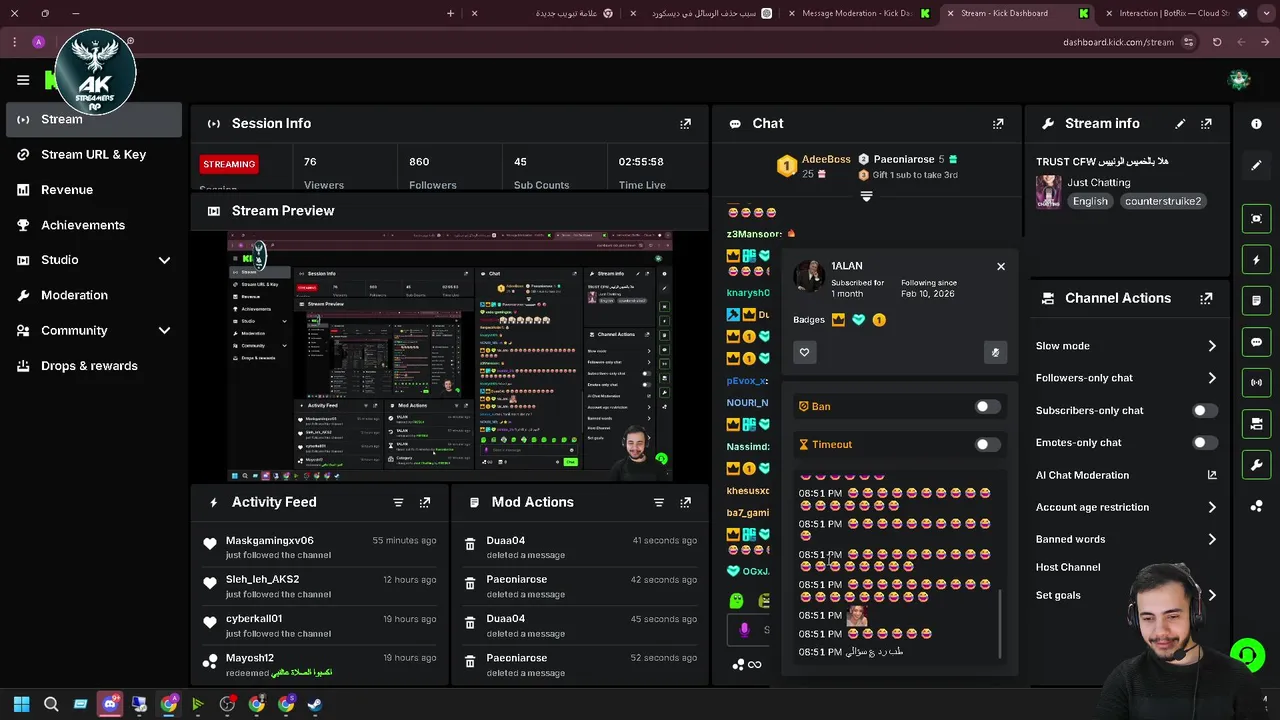Click the mute icon on 1ALAN user card

[x=995, y=352]
